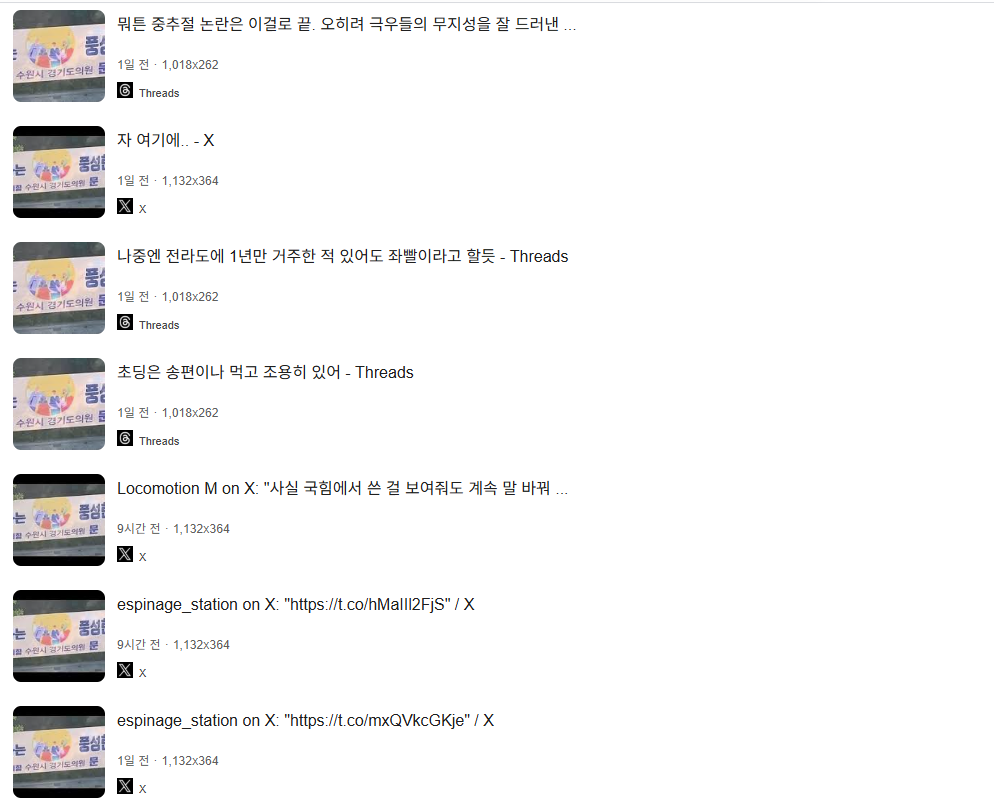Click the Threads icon under the first result

(x=125, y=90)
